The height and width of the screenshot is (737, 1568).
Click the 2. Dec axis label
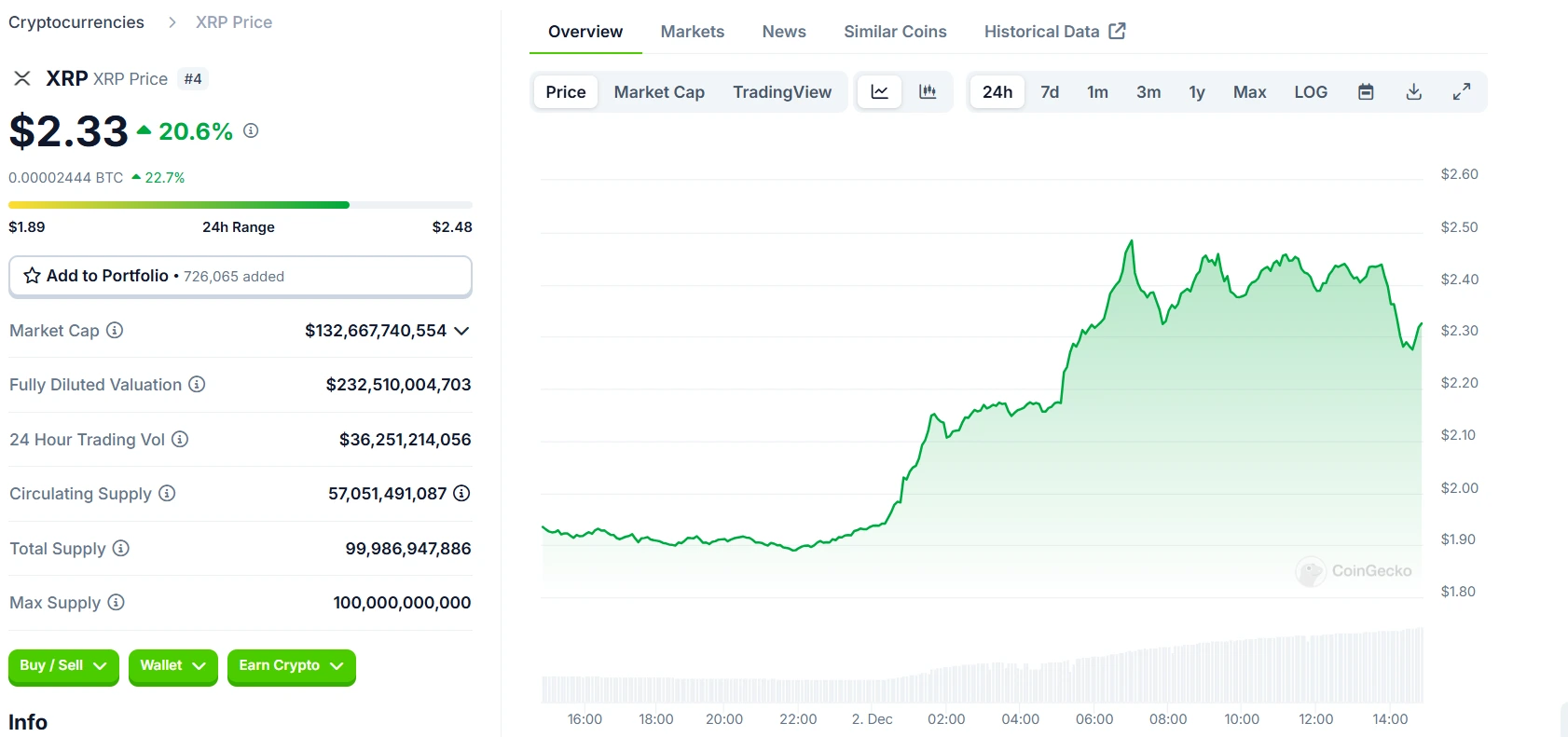[x=873, y=719]
